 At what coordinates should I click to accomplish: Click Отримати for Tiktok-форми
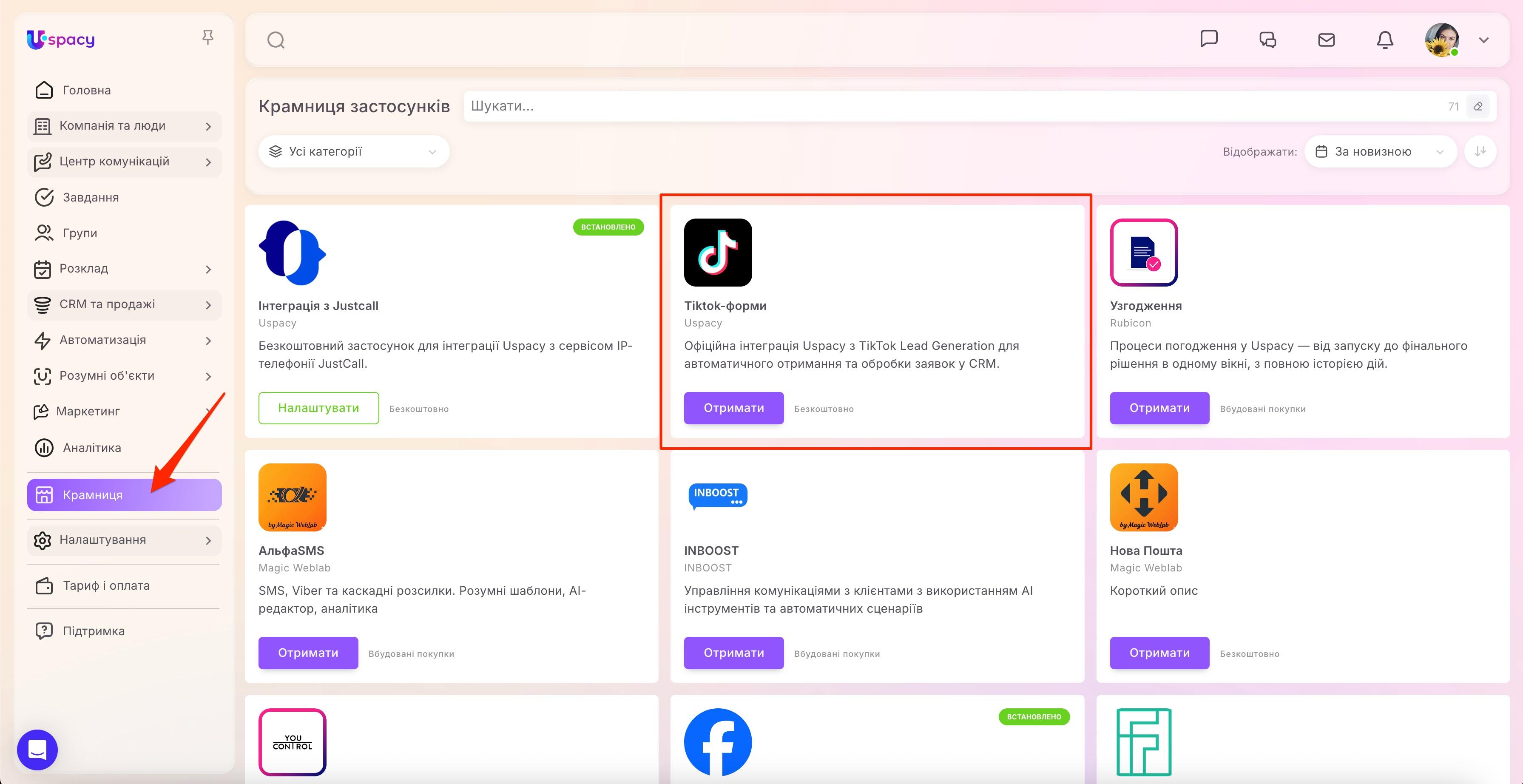(734, 408)
